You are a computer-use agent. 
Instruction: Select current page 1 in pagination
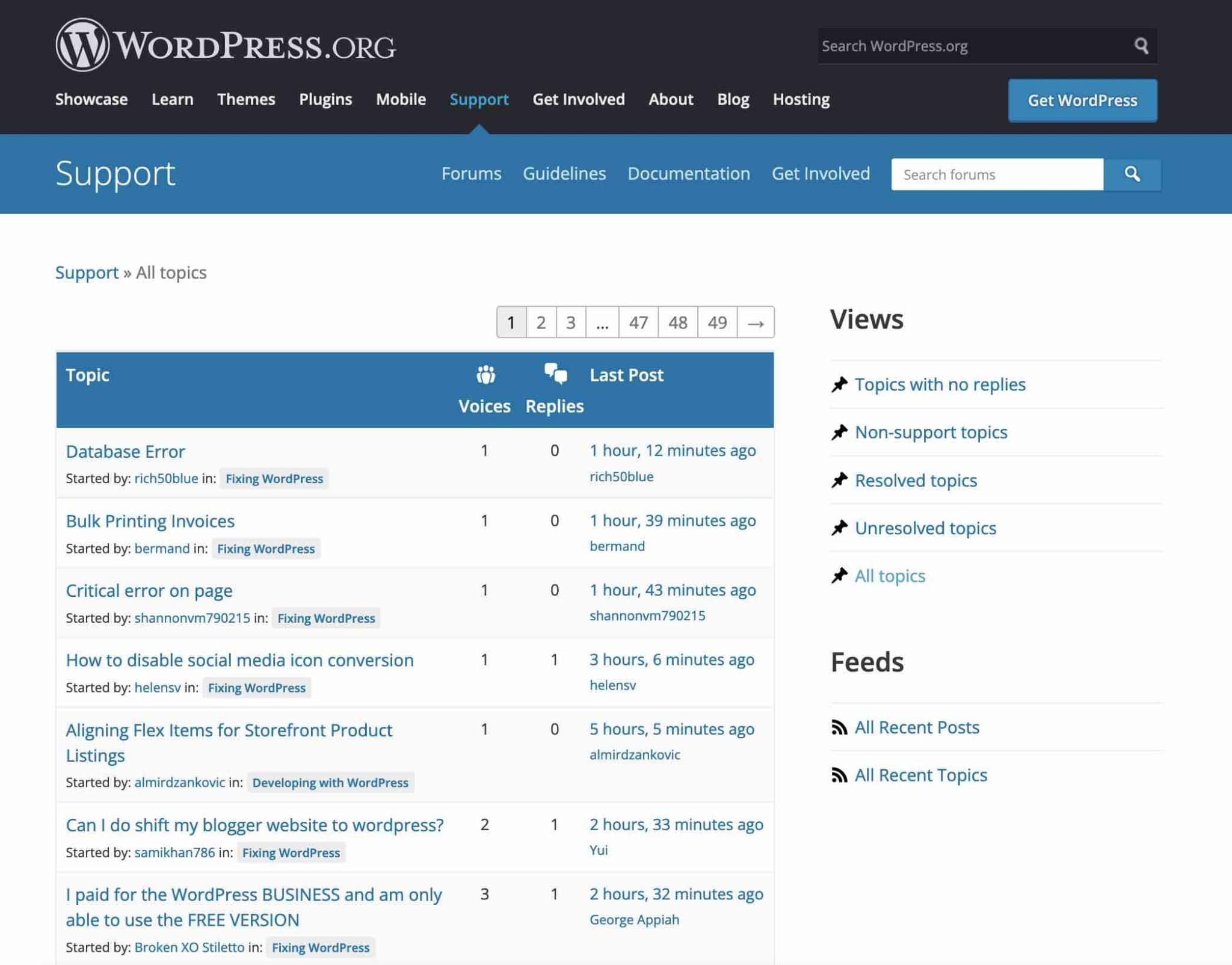pyautogui.click(x=511, y=322)
